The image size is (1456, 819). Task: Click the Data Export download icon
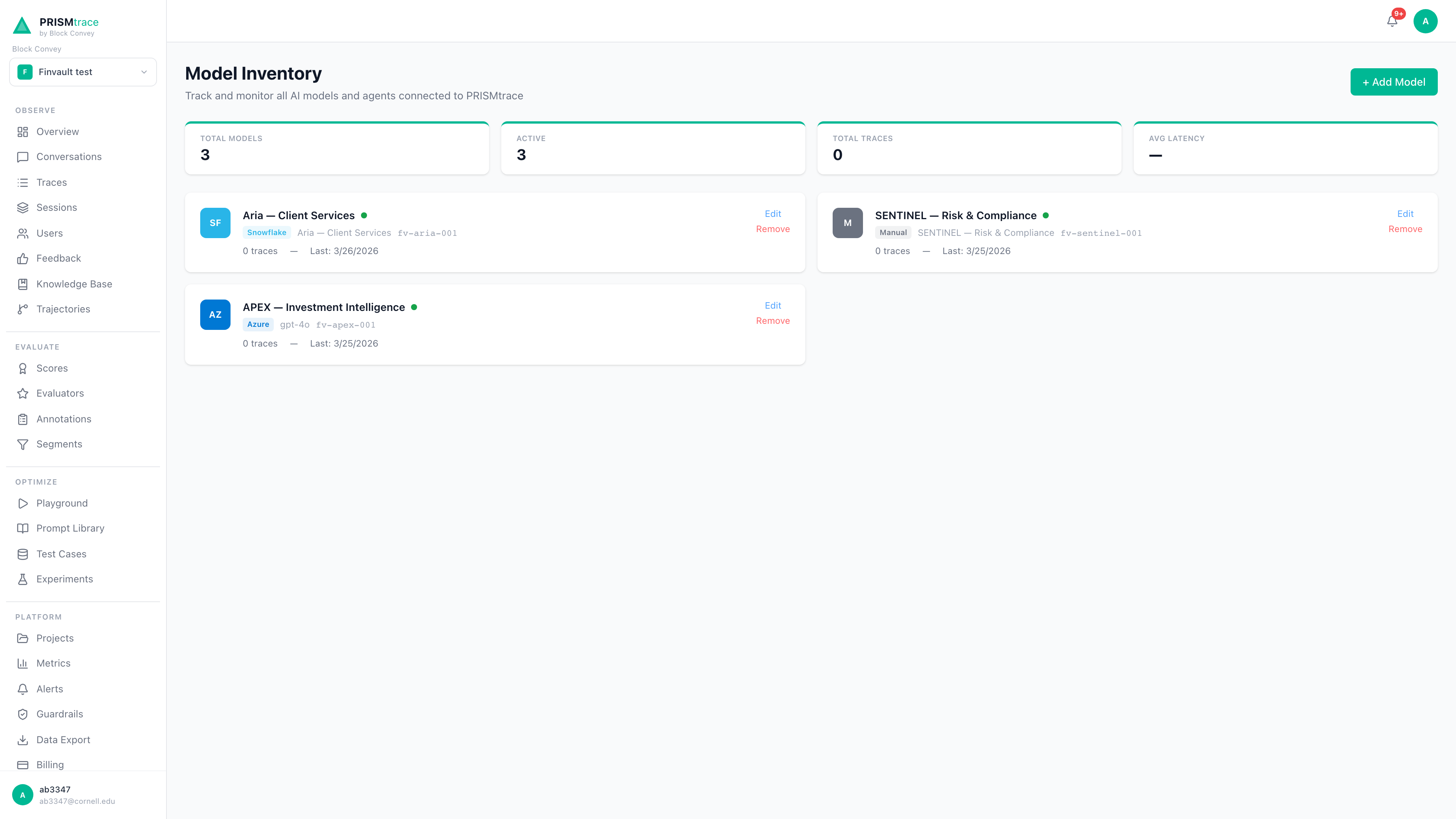tap(23, 740)
